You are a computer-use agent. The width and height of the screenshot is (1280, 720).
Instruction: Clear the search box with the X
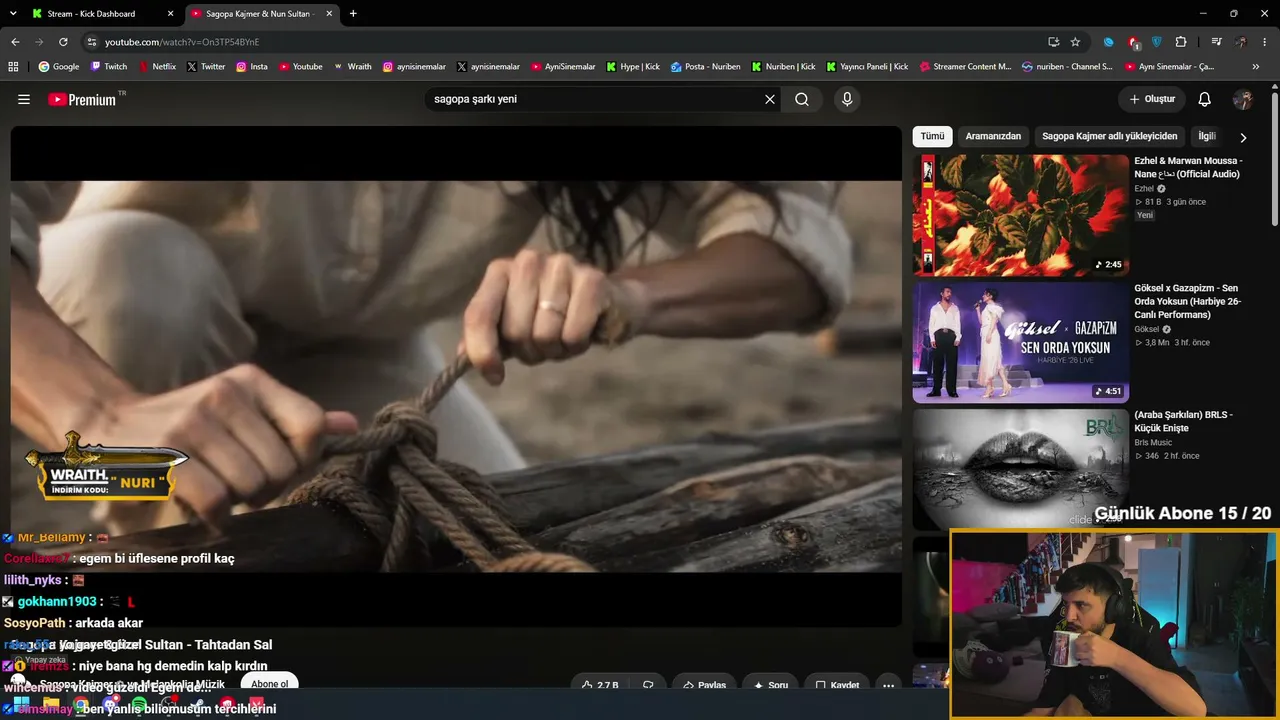pos(770,99)
